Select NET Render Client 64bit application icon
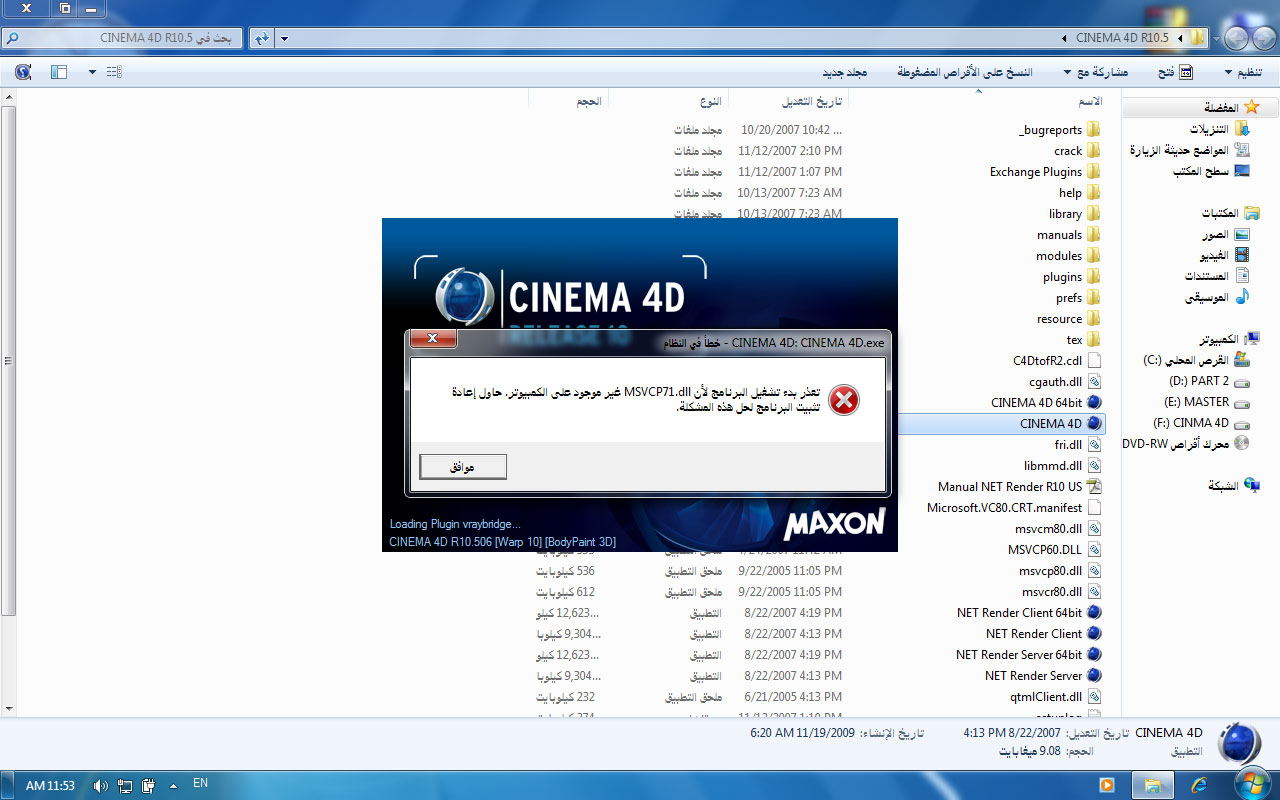Screen dimensions: 1280x800 pos(1093,613)
